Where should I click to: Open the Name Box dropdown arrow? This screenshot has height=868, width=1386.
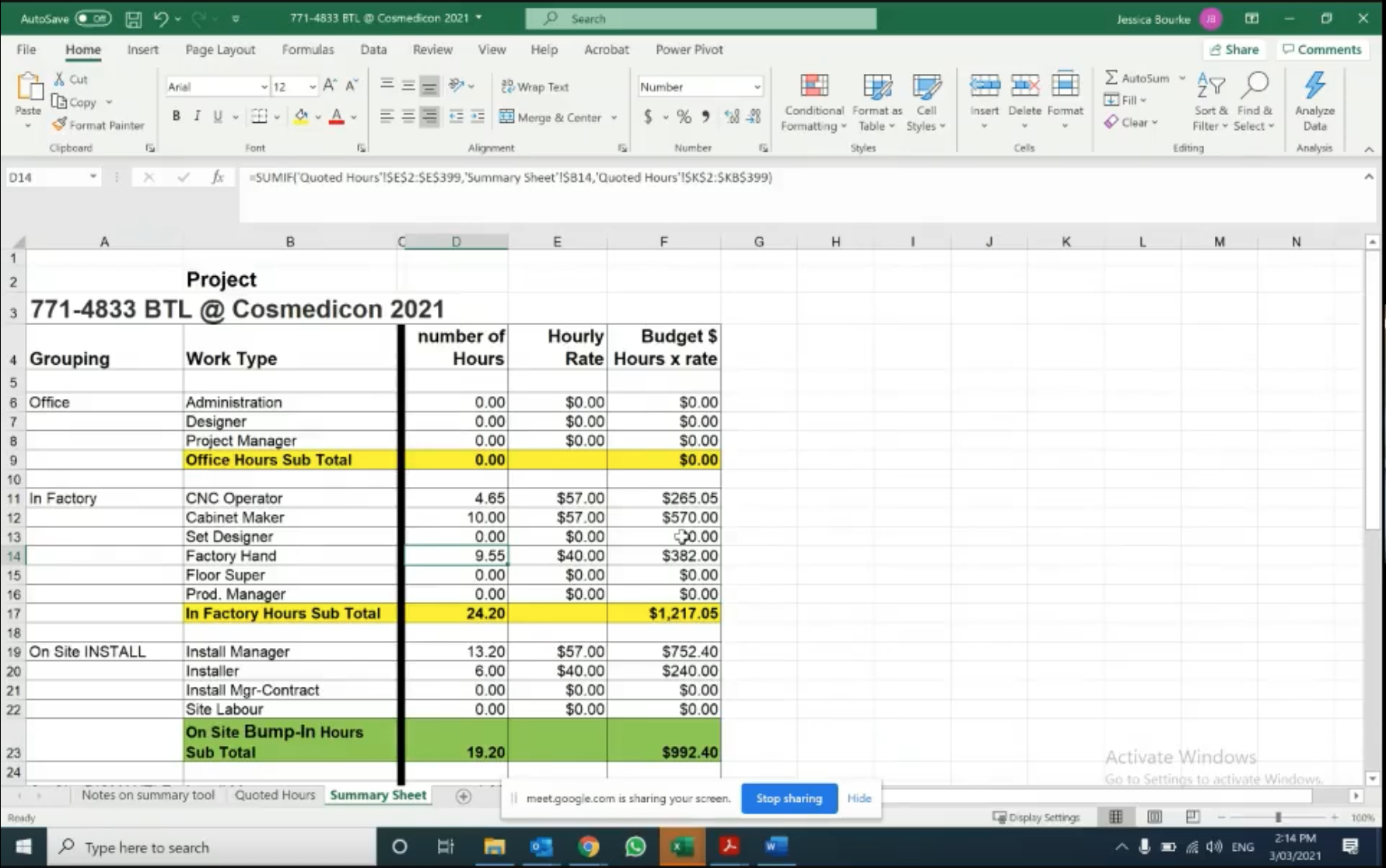pyautogui.click(x=93, y=177)
